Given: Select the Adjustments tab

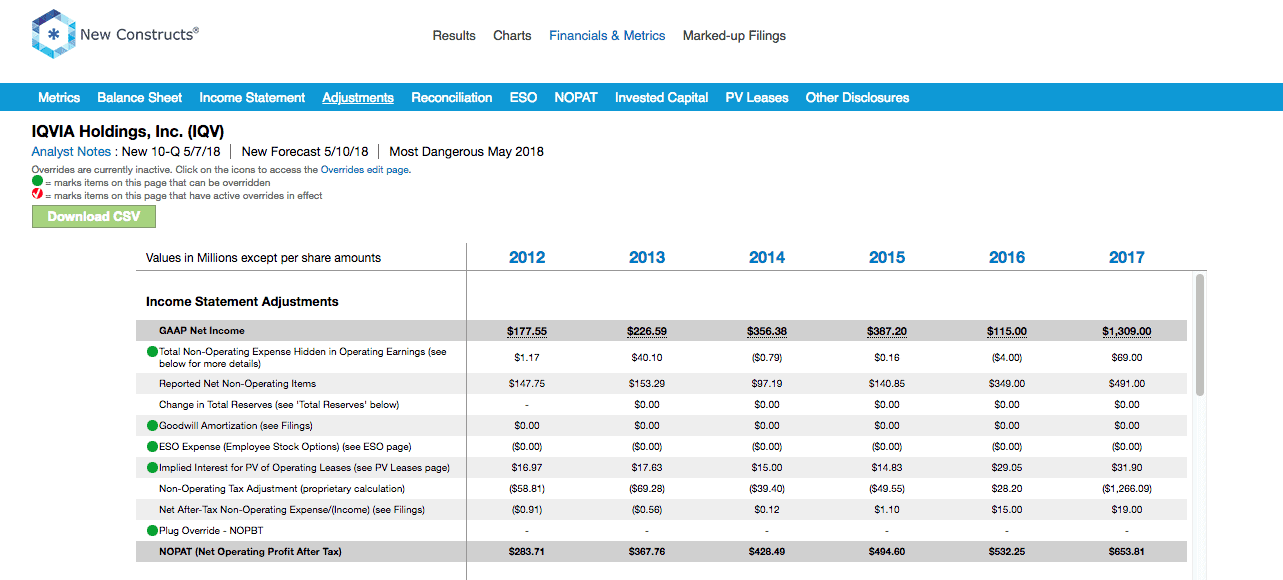Looking at the screenshot, I should pyautogui.click(x=358, y=97).
